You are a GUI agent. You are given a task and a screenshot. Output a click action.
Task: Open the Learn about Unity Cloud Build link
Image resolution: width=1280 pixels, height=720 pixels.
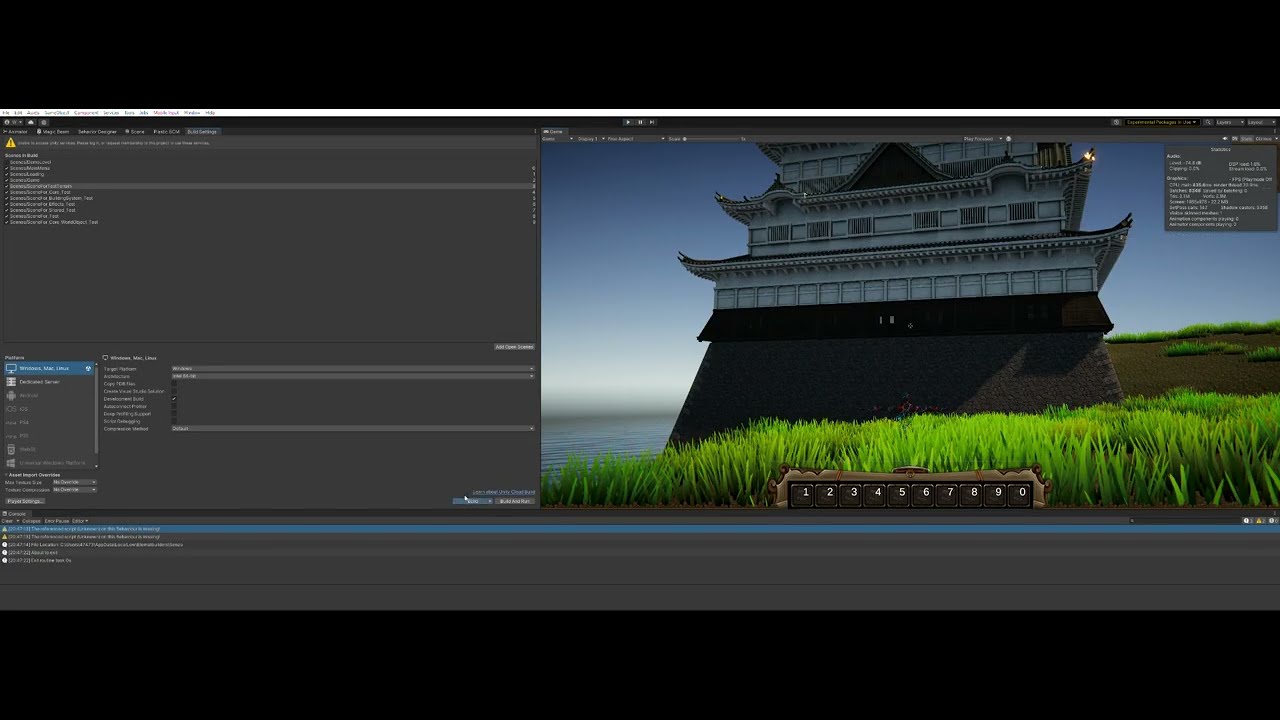502,492
